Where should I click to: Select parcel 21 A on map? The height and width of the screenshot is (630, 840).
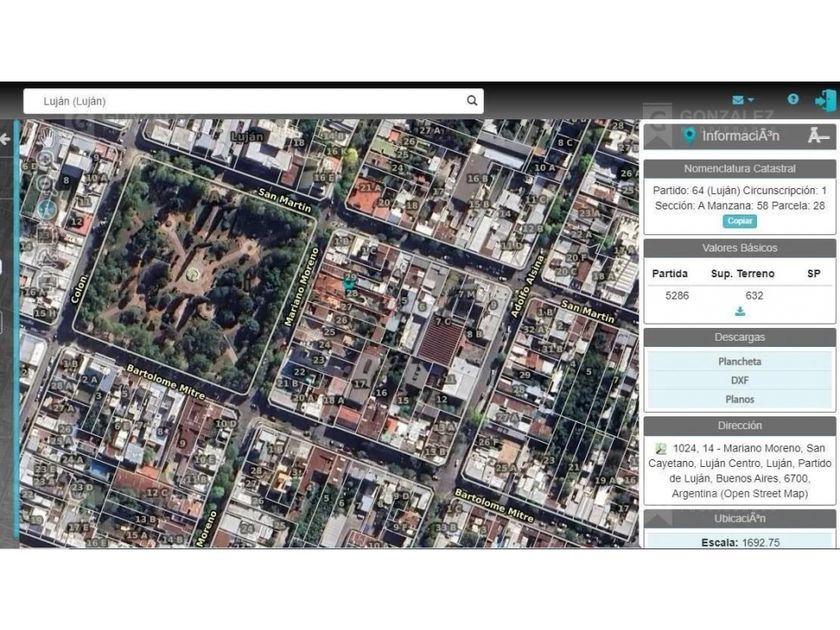pyautogui.click(x=371, y=188)
